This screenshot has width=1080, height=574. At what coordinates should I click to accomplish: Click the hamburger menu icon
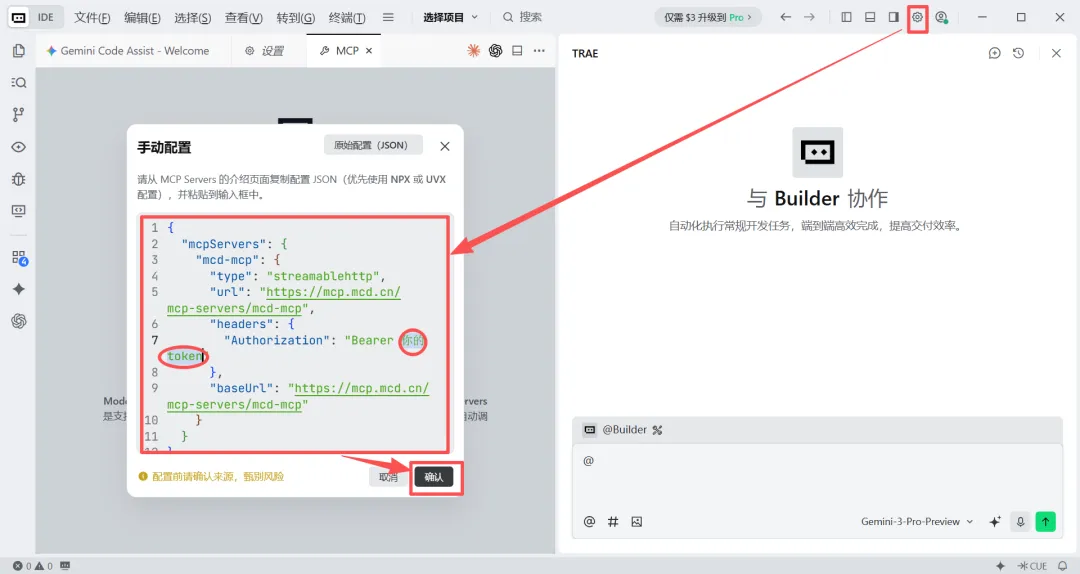click(388, 17)
